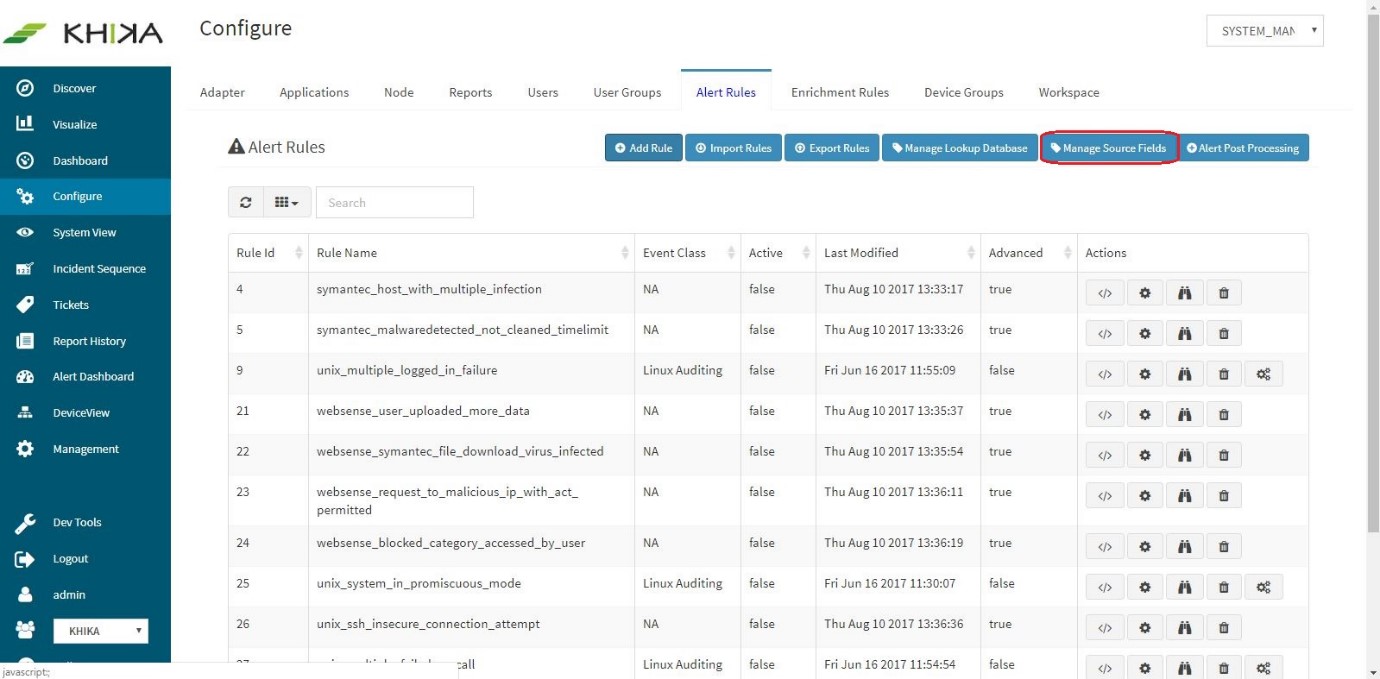Open settings gear for rule 5
Viewport: 1380px width, 679px height.
(x=1145, y=333)
